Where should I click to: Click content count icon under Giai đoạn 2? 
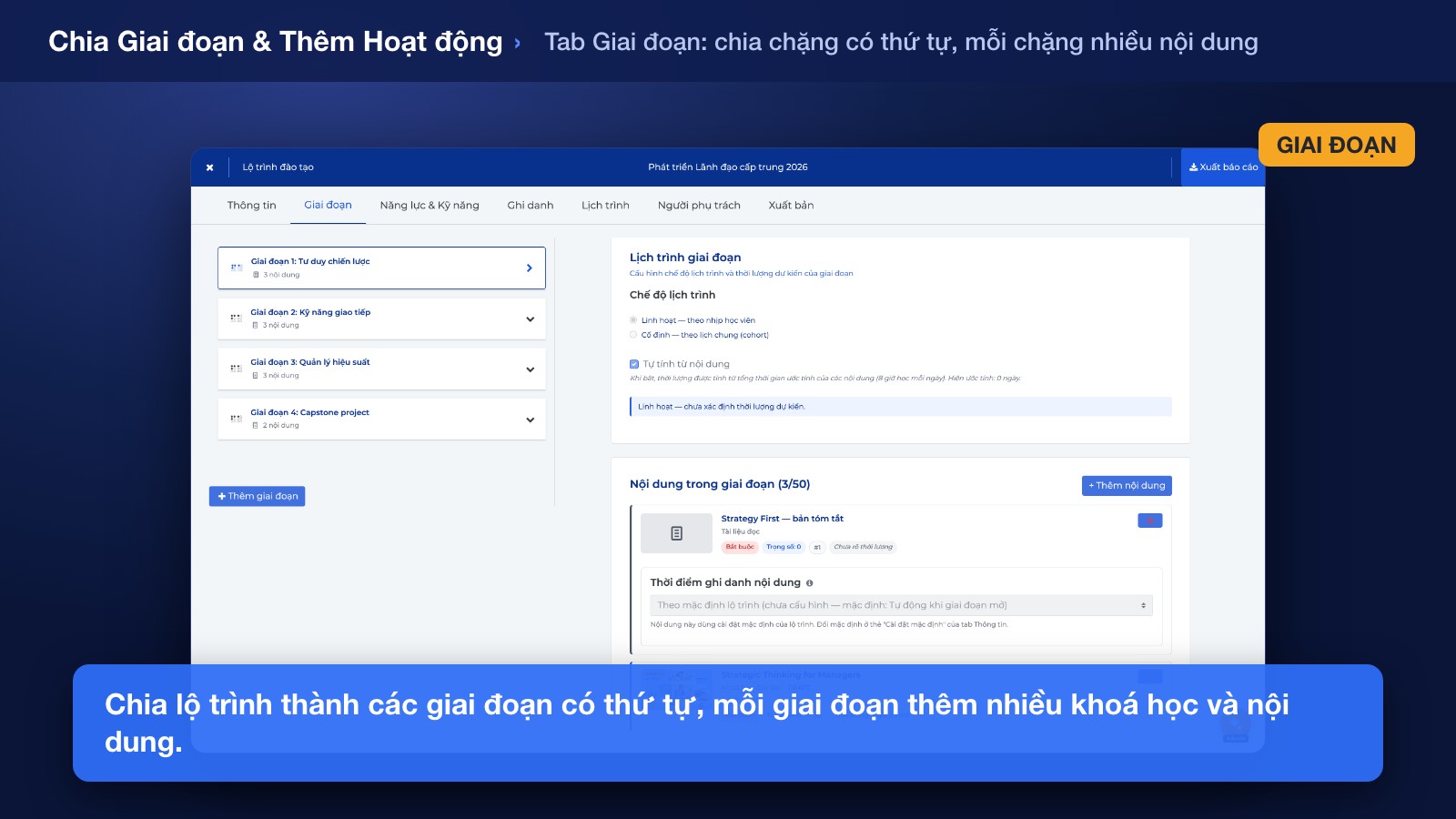tap(256, 325)
